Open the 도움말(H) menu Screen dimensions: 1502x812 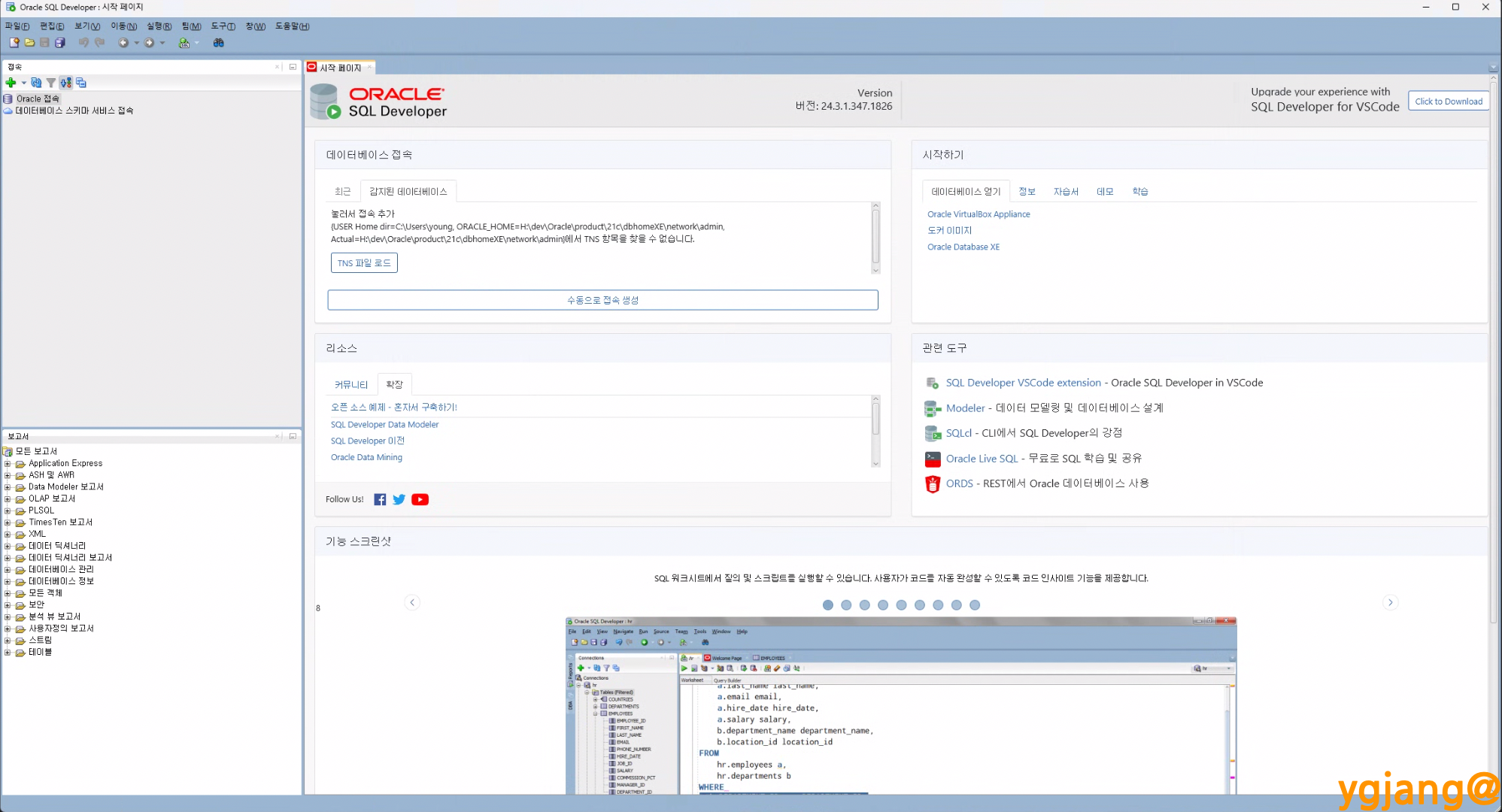[x=293, y=26]
